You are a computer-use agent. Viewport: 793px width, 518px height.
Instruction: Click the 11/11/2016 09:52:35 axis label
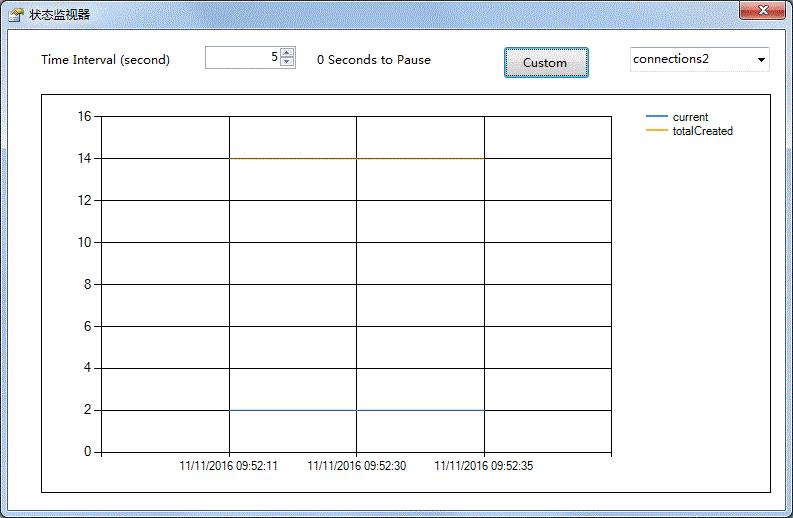point(483,466)
